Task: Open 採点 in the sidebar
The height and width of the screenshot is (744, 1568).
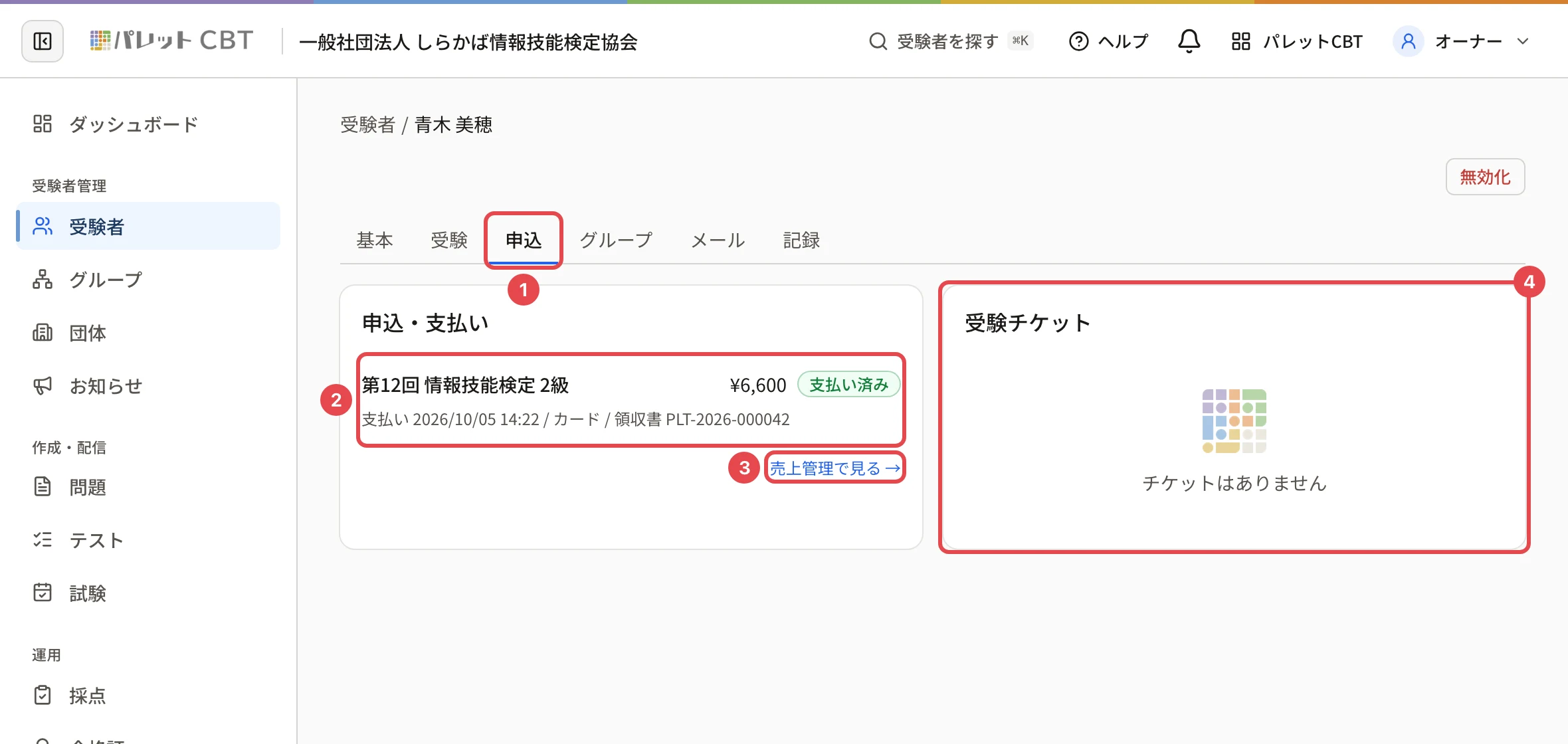Action: [x=148, y=696]
